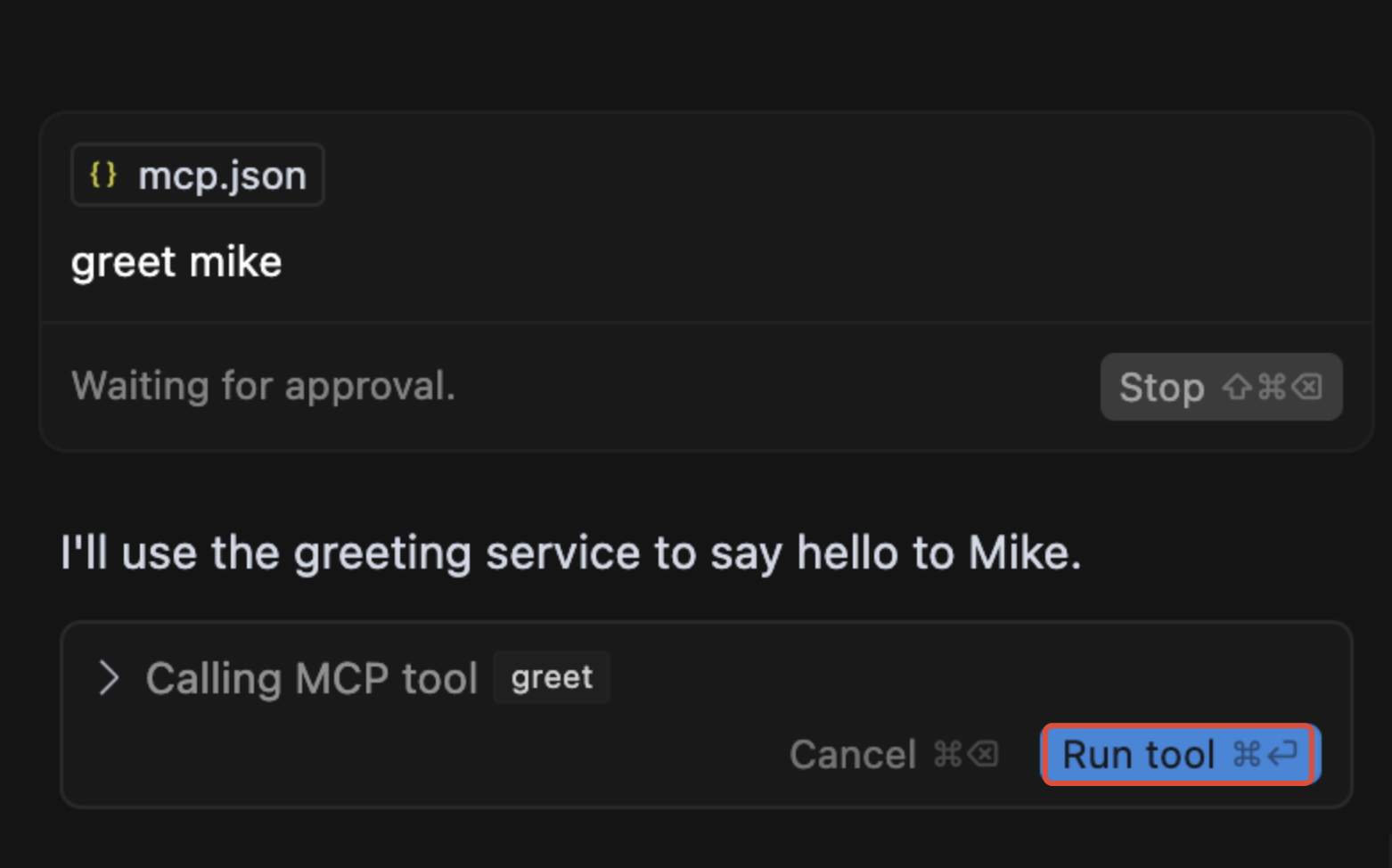Viewport: 1392px width, 868px height.
Task: Click the "greet mike" prompt text
Action: click(x=176, y=262)
